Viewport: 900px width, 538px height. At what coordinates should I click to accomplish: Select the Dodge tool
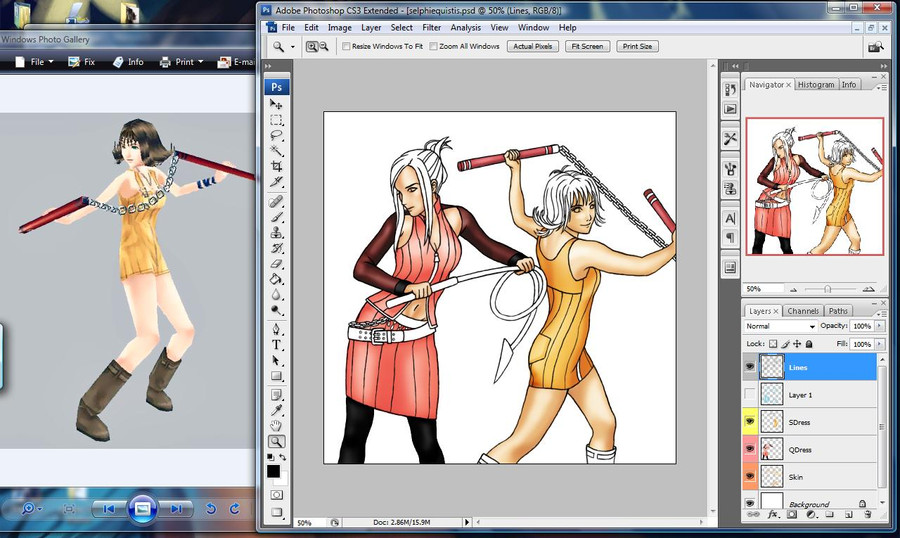click(276, 310)
